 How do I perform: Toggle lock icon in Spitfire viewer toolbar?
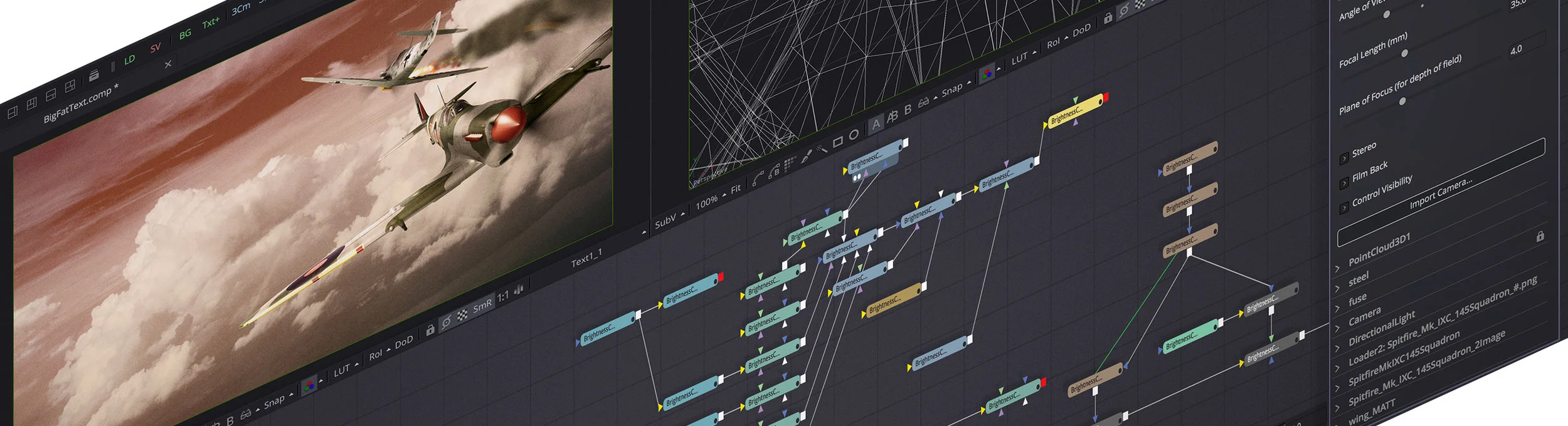point(430,330)
